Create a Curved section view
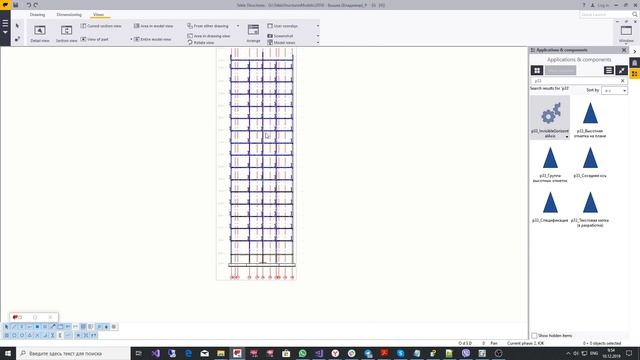 tap(101, 26)
